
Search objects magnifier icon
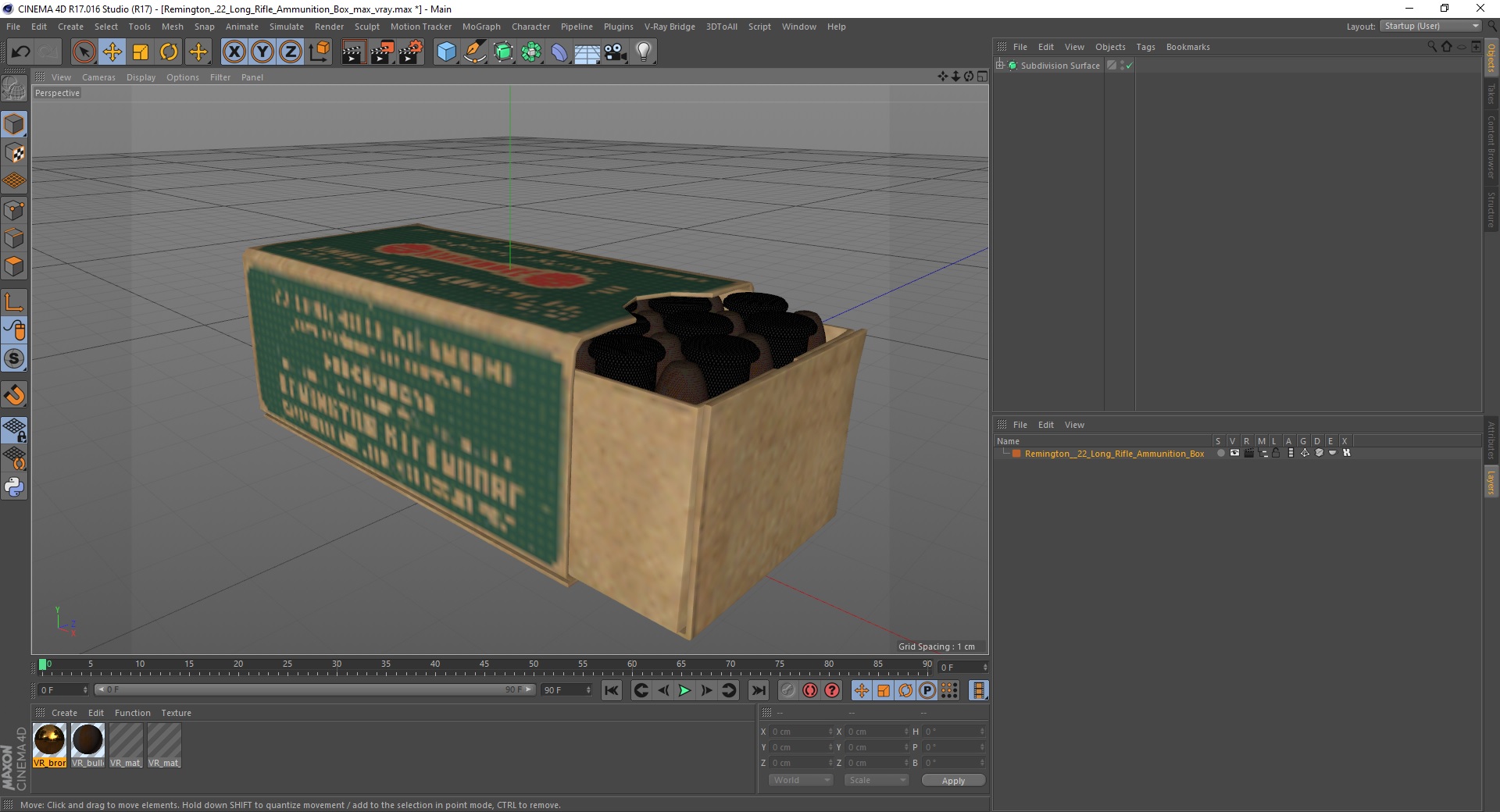coord(1431,47)
